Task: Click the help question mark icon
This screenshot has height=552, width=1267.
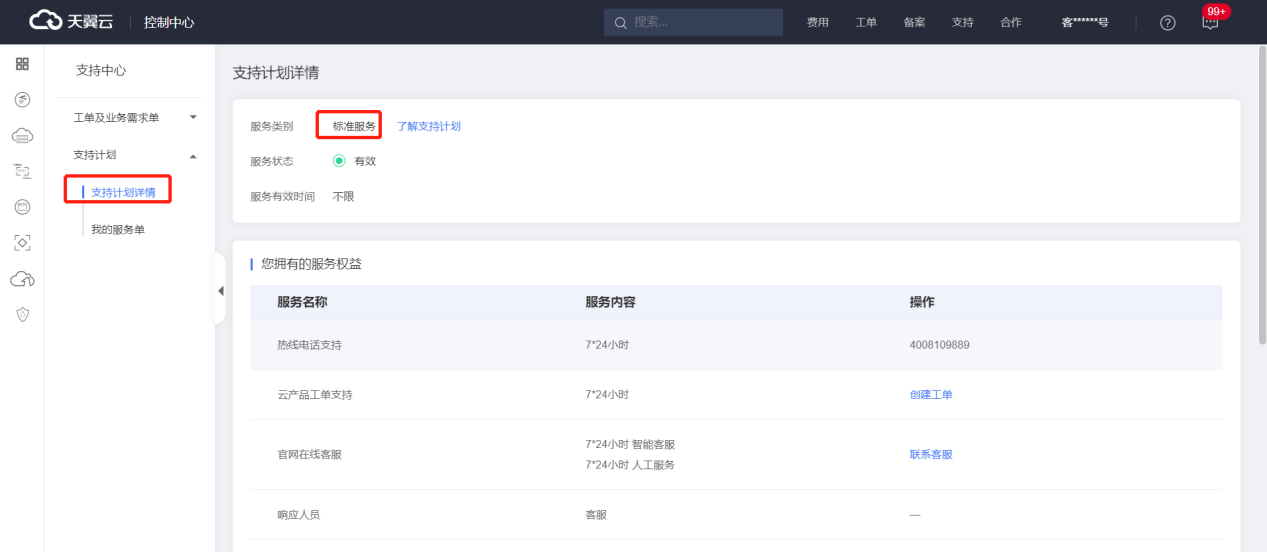Action: 1167,23
